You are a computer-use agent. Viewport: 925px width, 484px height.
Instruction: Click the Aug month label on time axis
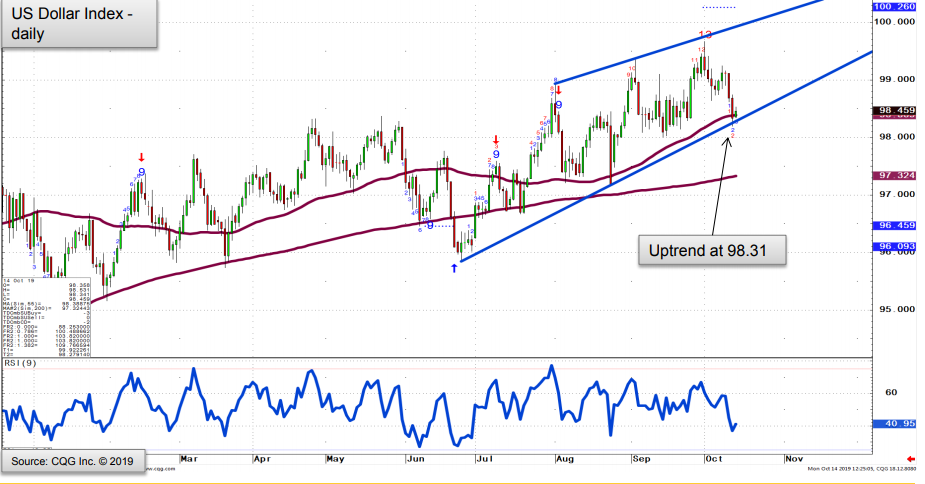(563, 458)
